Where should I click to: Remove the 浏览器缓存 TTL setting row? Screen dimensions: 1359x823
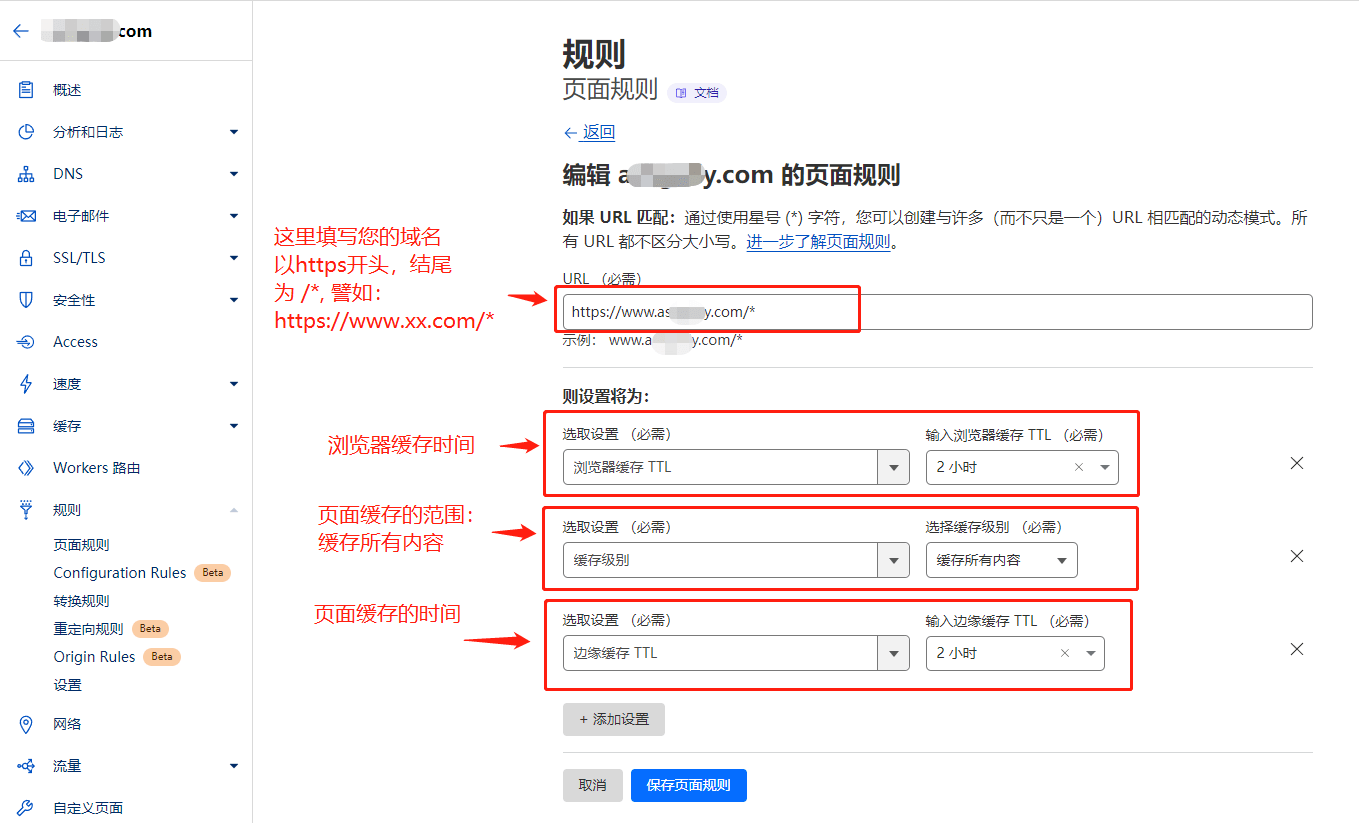(1297, 463)
